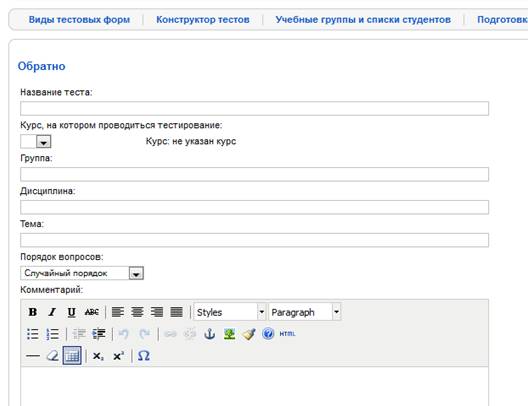The width and height of the screenshot is (528, 406).
Task: Apply subscript formatting
Action: [x=98, y=356]
